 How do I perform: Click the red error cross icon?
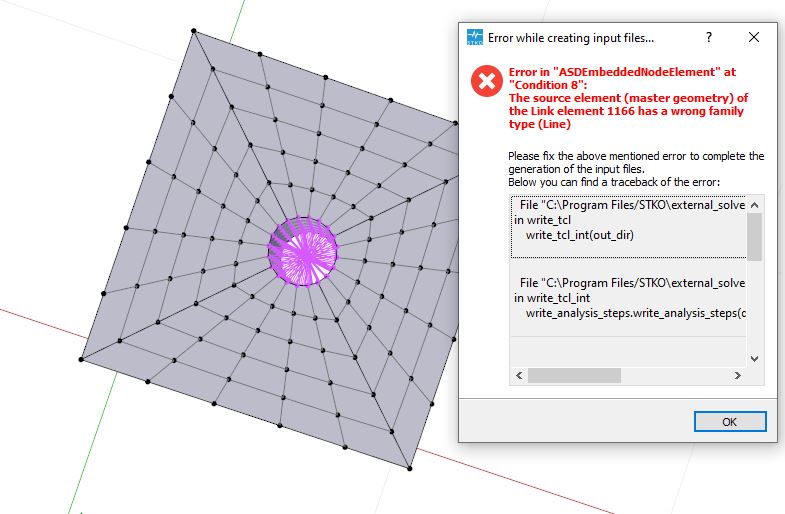coord(486,81)
